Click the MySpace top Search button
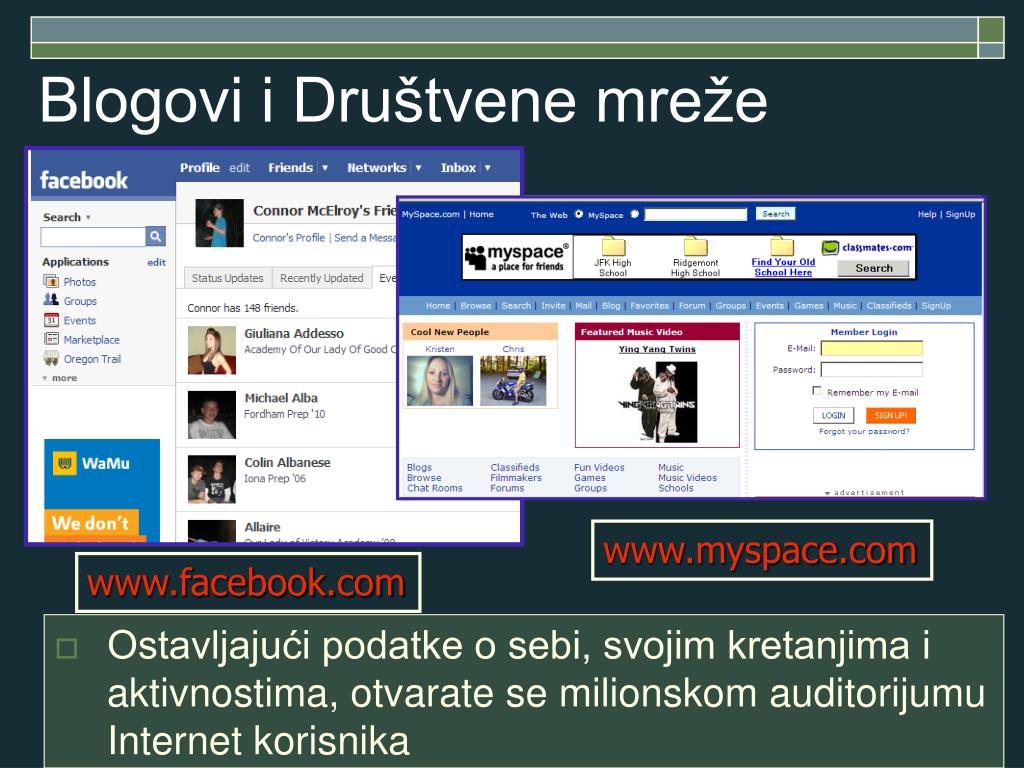Viewport: 1024px width, 768px height. [775, 214]
